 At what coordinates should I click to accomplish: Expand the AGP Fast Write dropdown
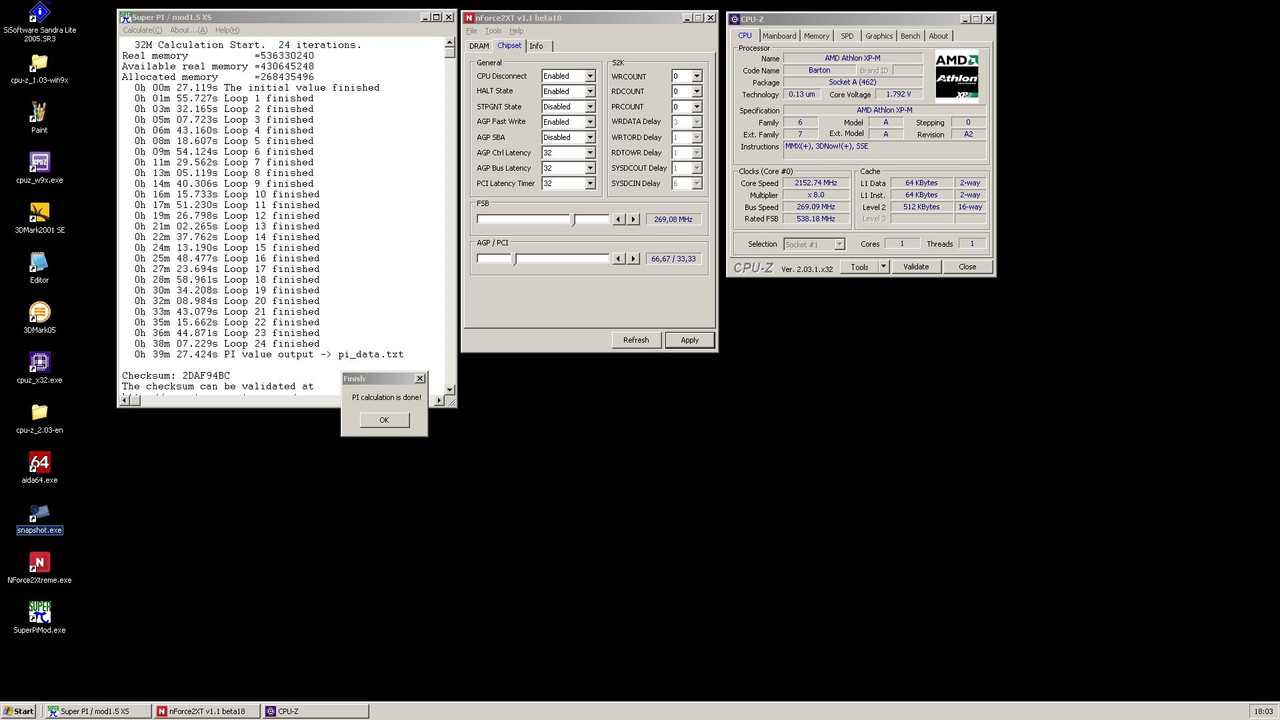coord(590,122)
